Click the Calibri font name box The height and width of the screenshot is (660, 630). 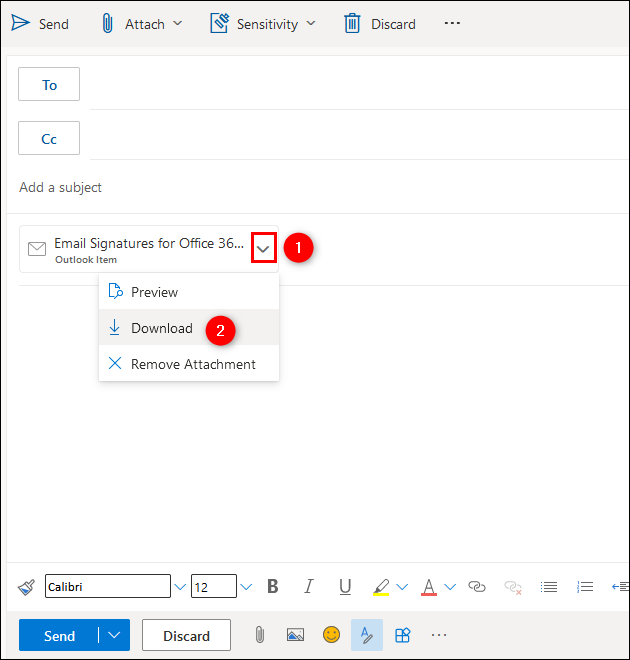point(108,586)
